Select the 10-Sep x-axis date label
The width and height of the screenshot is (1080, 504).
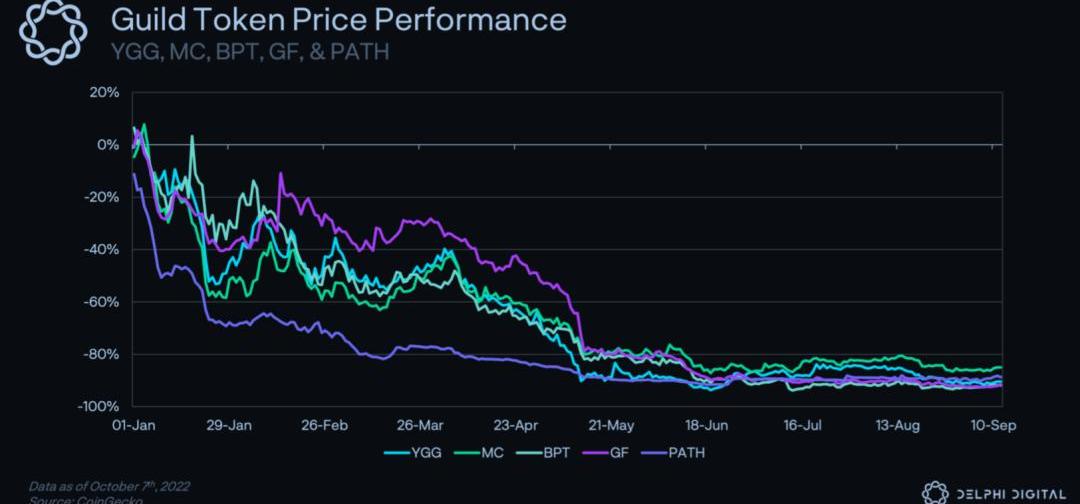(x=992, y=424)
